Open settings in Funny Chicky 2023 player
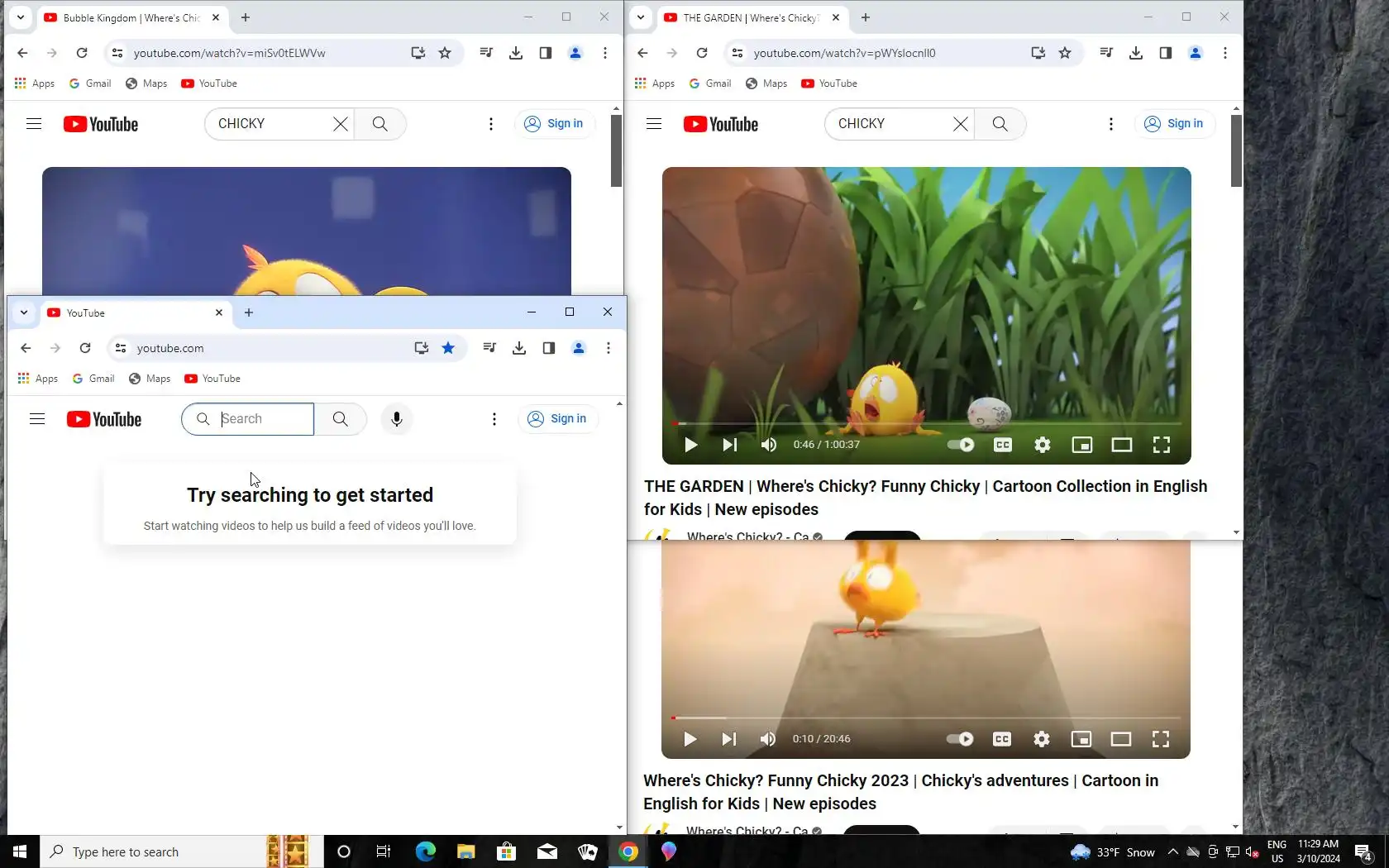 click(x=1042, y=739)
